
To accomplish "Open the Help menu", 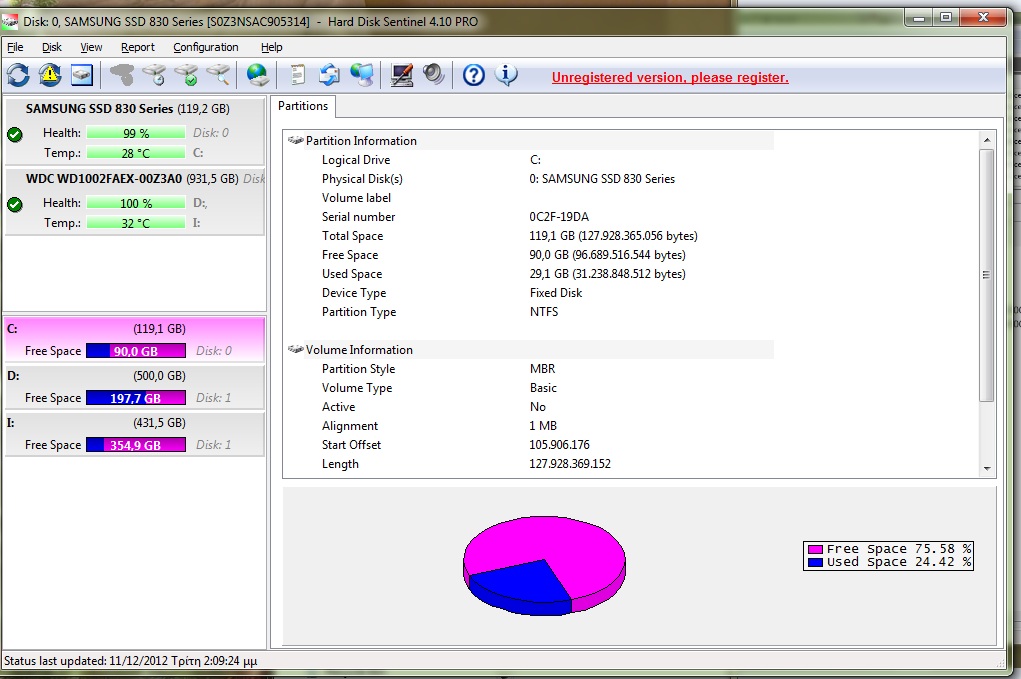I will 272,47.
